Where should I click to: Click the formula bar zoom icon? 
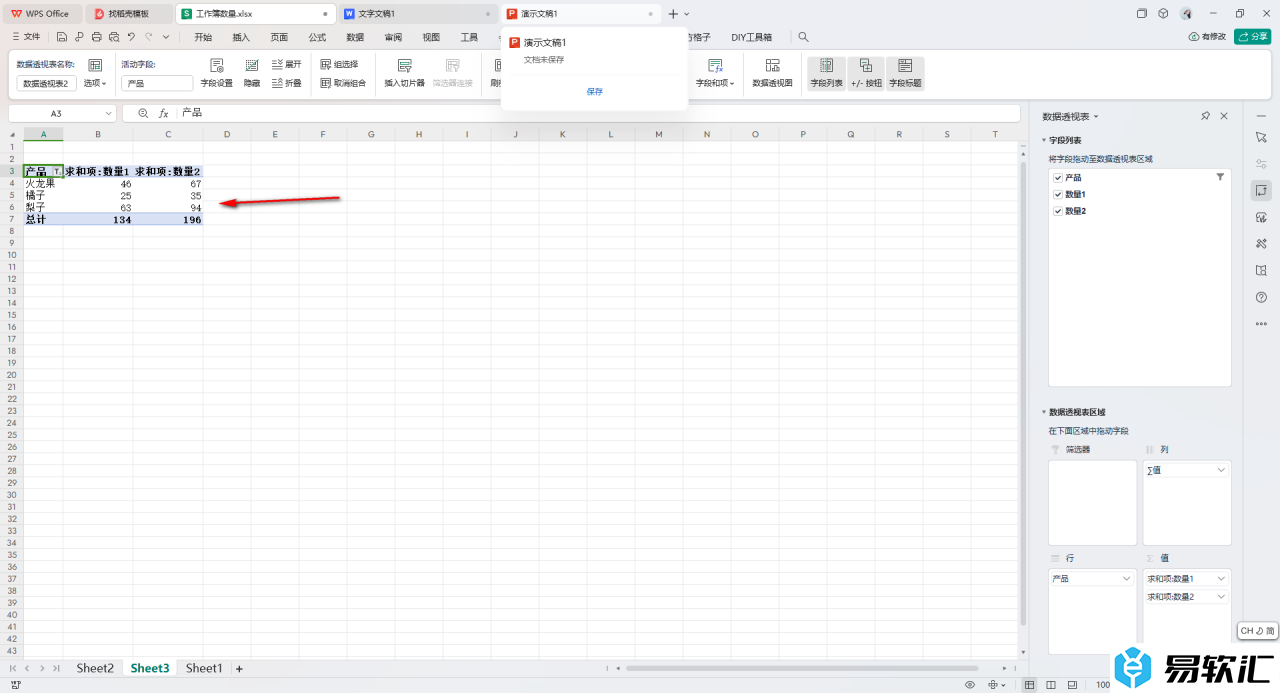click(x=143, y=114)
